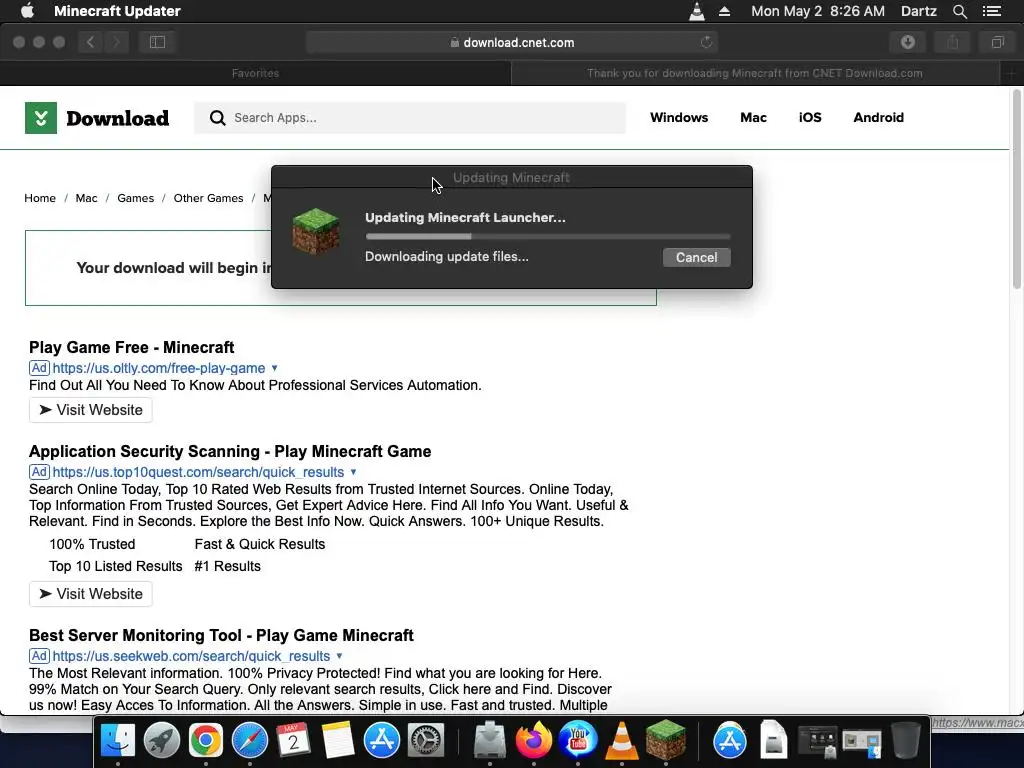Reload the page with the refresh icon
This screenshot has height=768, width=1024.
[706, 42]
